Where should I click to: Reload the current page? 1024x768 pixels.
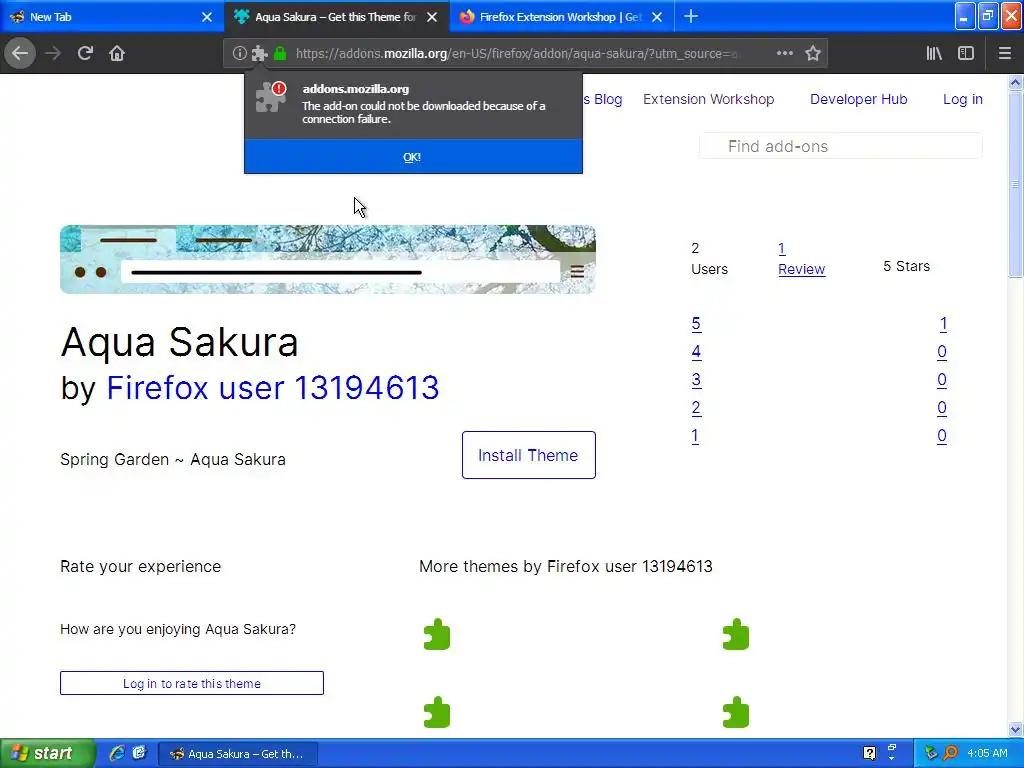pos(85,54)
